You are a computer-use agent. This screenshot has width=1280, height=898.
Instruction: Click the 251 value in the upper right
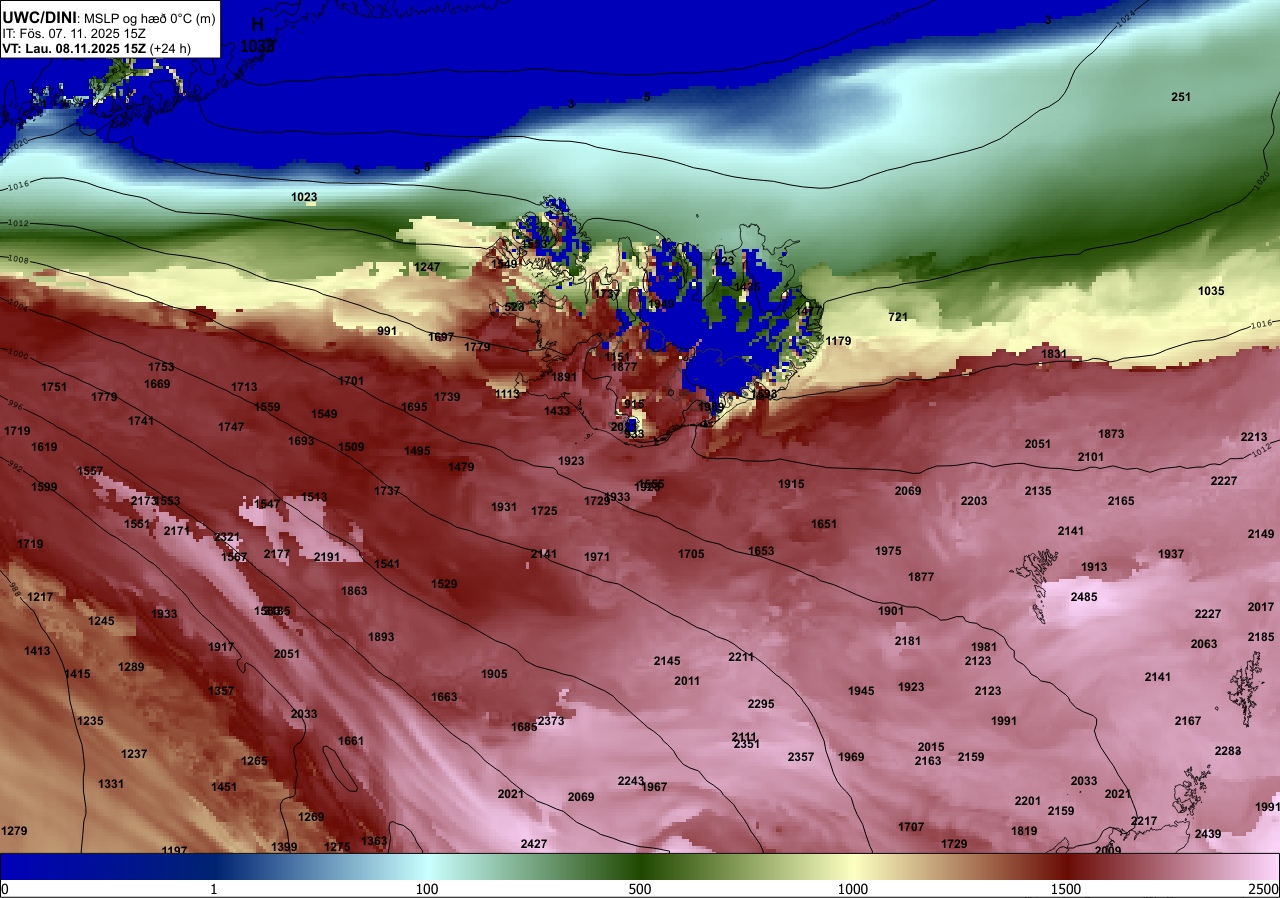tap(1181, 97)
